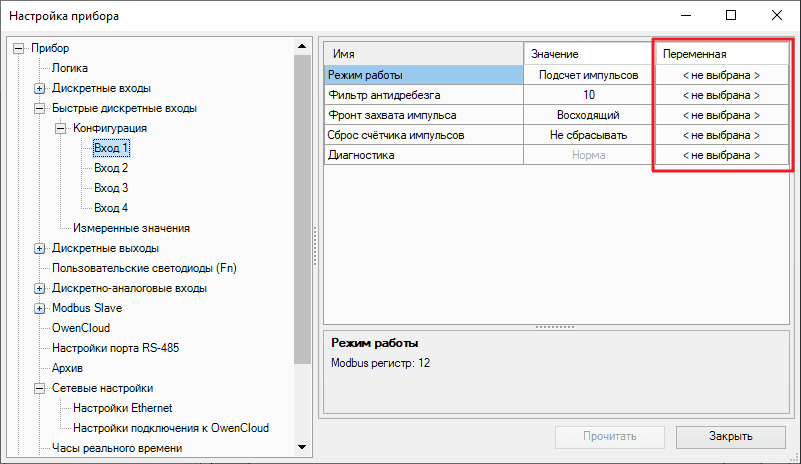Expand the Дискретные выходы node
This screenshot has width=801, height=464.
40,248
